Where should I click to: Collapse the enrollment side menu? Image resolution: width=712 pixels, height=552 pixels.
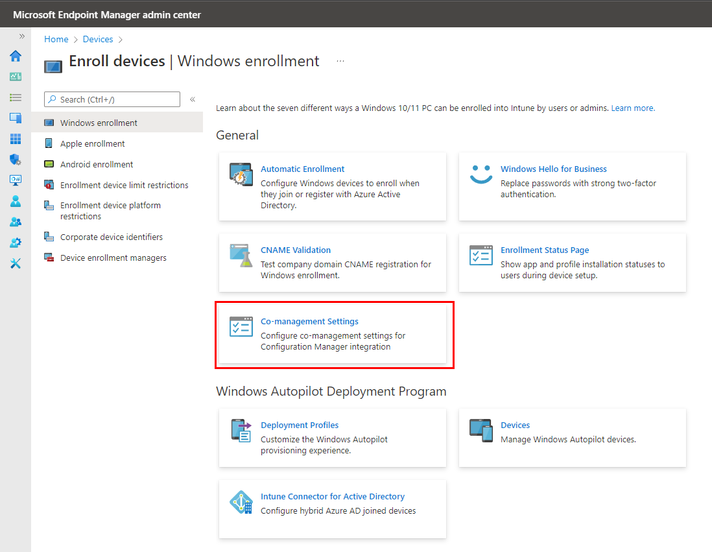193,99
